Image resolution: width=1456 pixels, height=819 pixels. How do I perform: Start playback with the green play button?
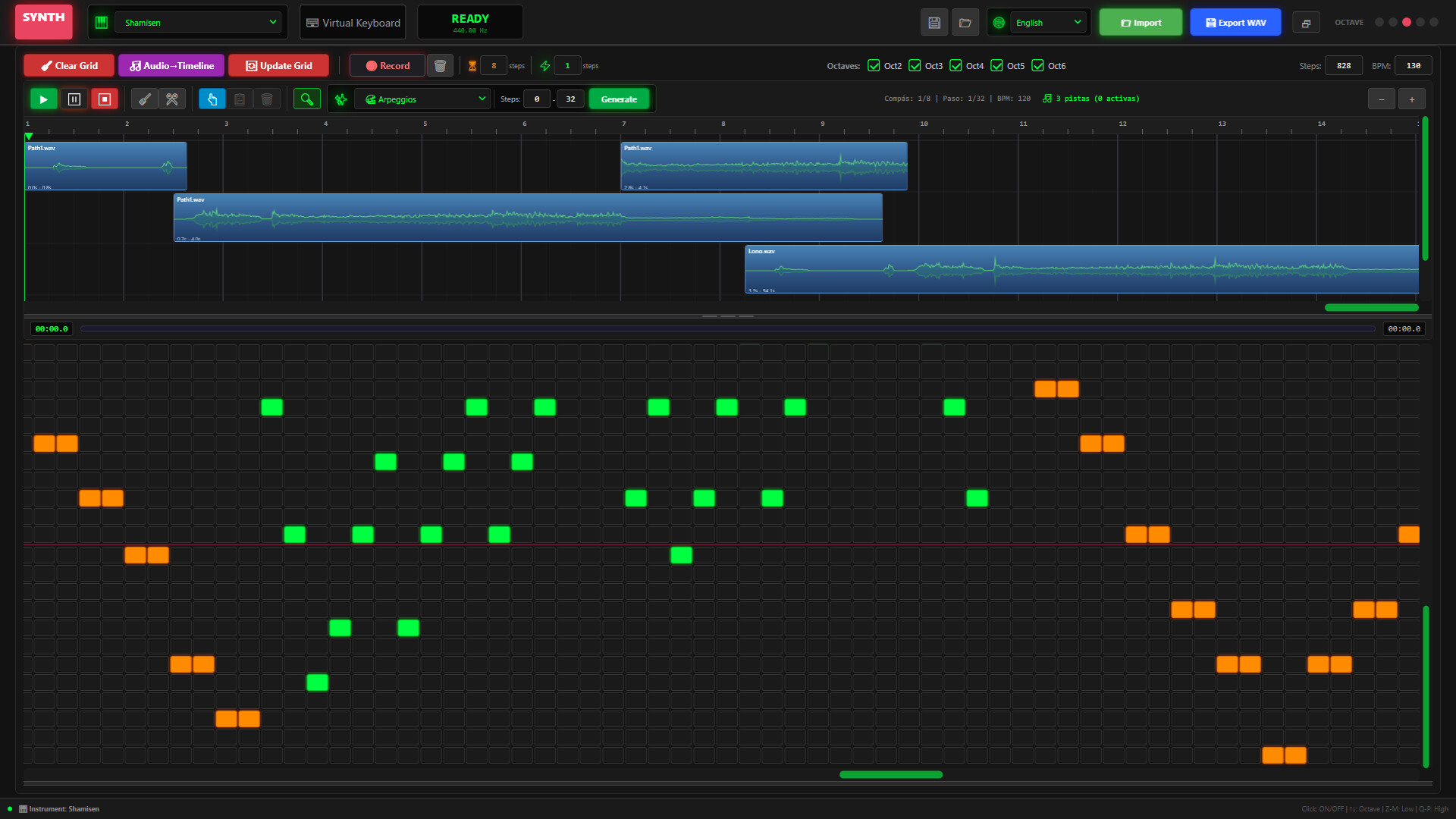43,99
